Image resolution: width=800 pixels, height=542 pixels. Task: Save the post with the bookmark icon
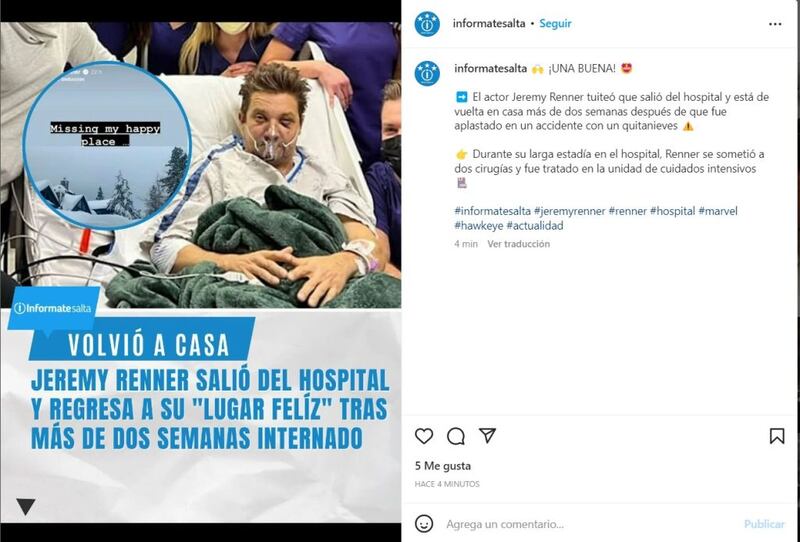coord(777,436)
